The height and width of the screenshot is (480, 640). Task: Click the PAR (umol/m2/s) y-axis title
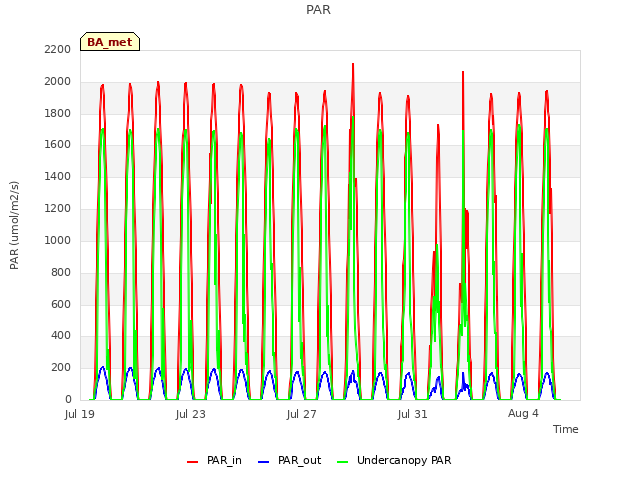click(x=14, y=225)
